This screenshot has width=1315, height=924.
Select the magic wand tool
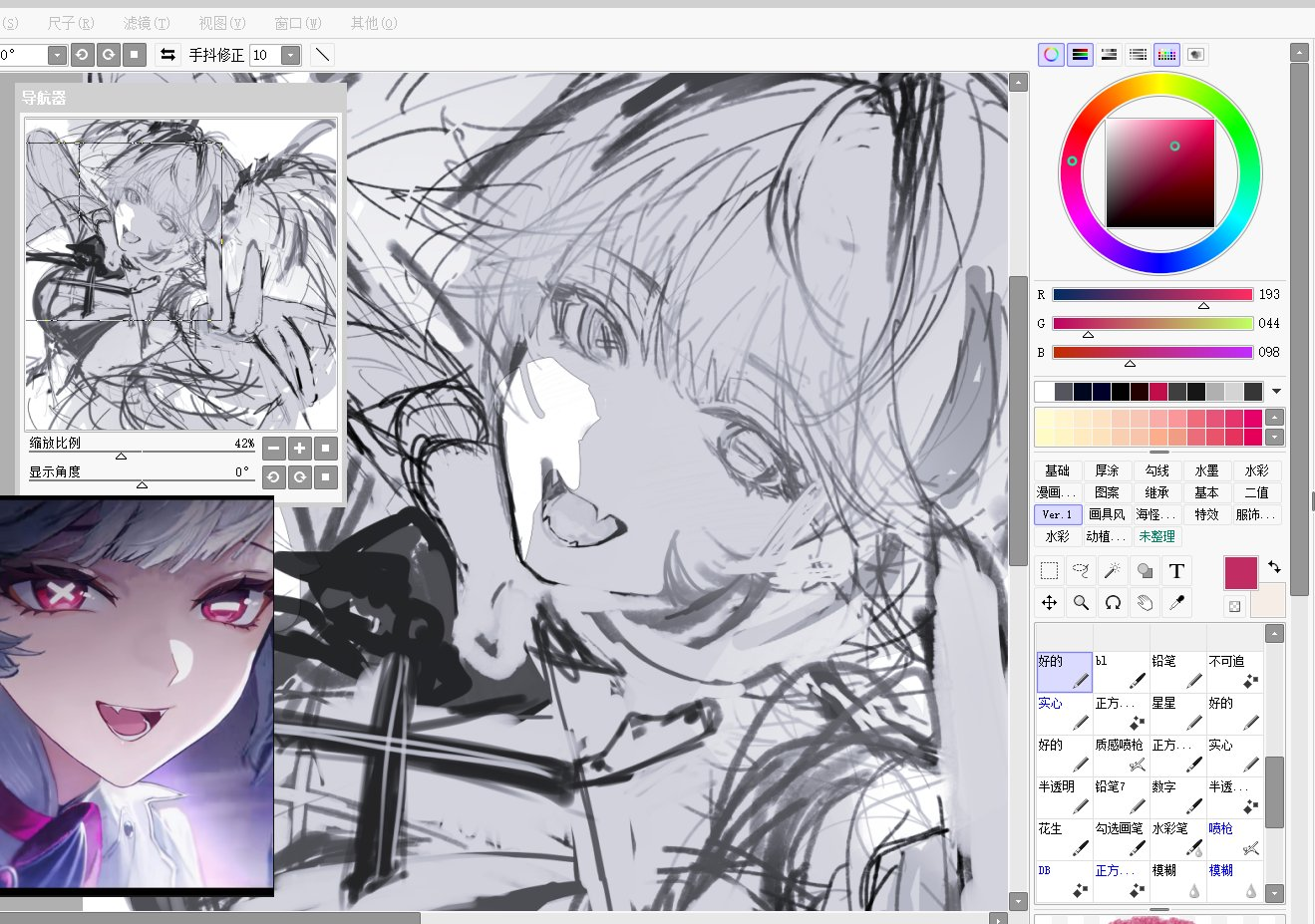(1113, 571)
